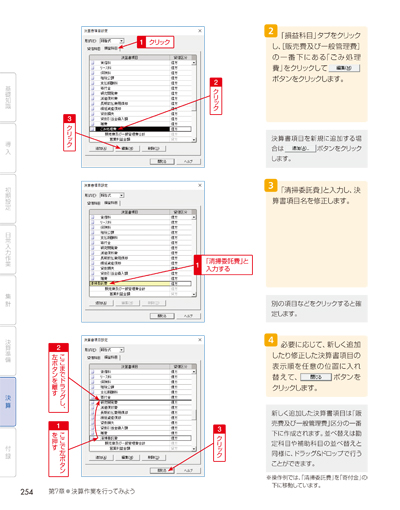Click the 削除(D) button in the top dialog
400x510 pixels.
tap(154, 148)
